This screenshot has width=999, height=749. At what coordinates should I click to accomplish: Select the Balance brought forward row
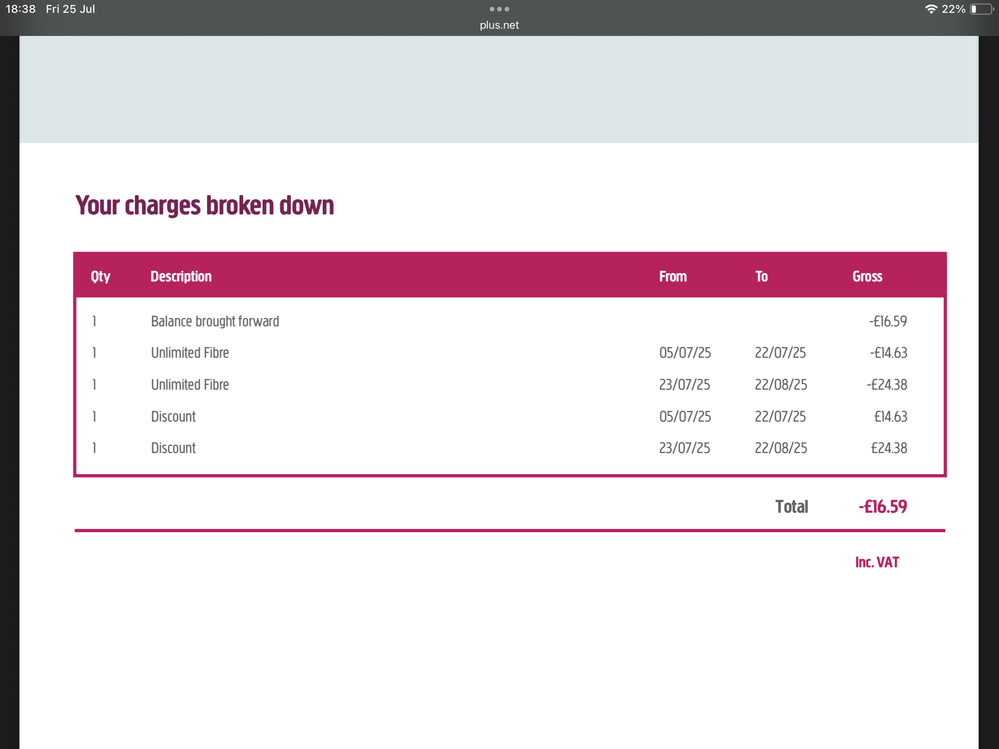[x=215, y=321]
